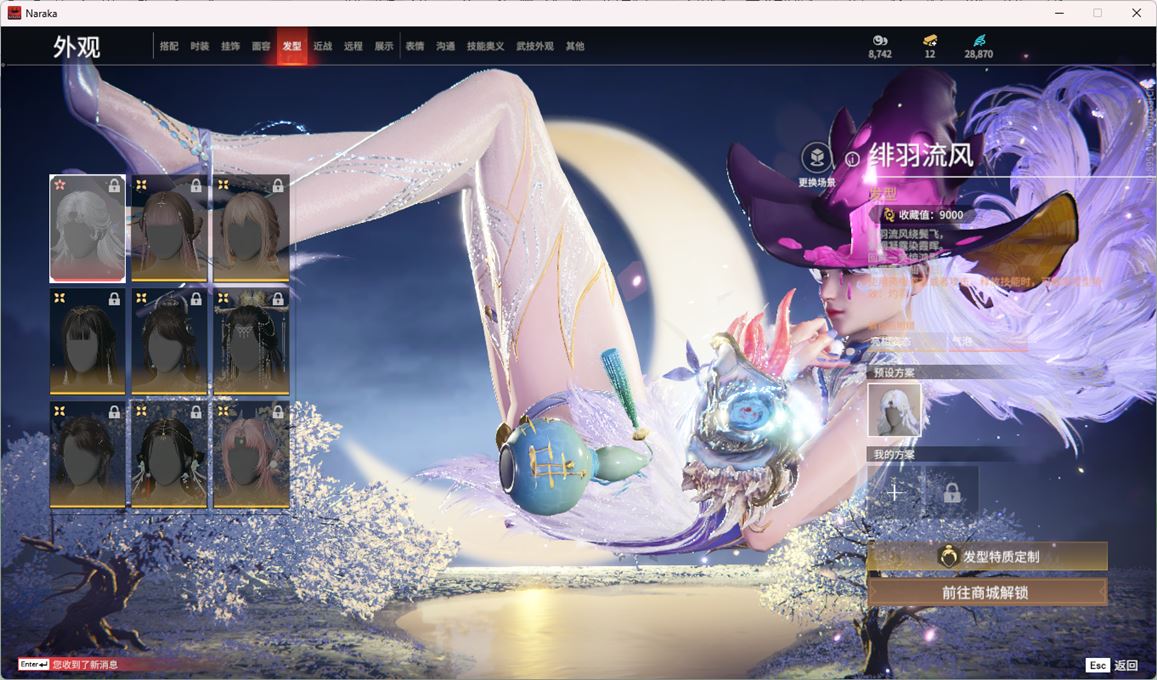Click the info icon beside 绯羽流风
The height and width of the screenshot is (680, 1157).
pos(852,159)
